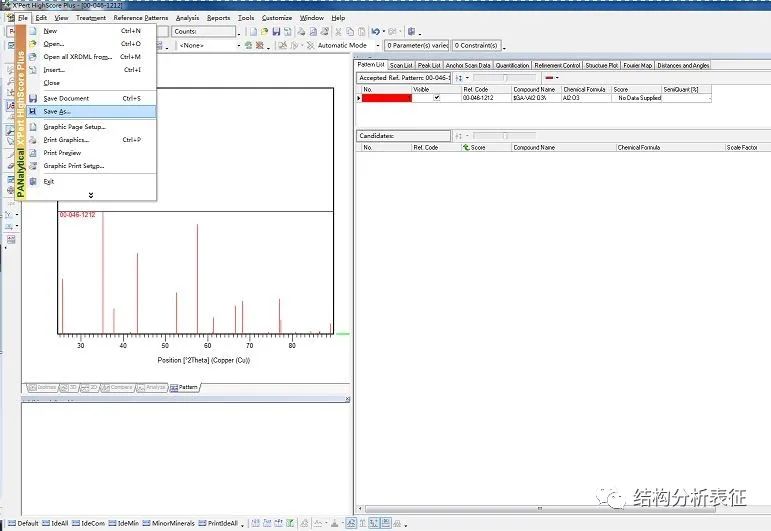Click 0 Parameter(s) varied button
This screenshot has width=771, height=531.
tap(416, 45)
